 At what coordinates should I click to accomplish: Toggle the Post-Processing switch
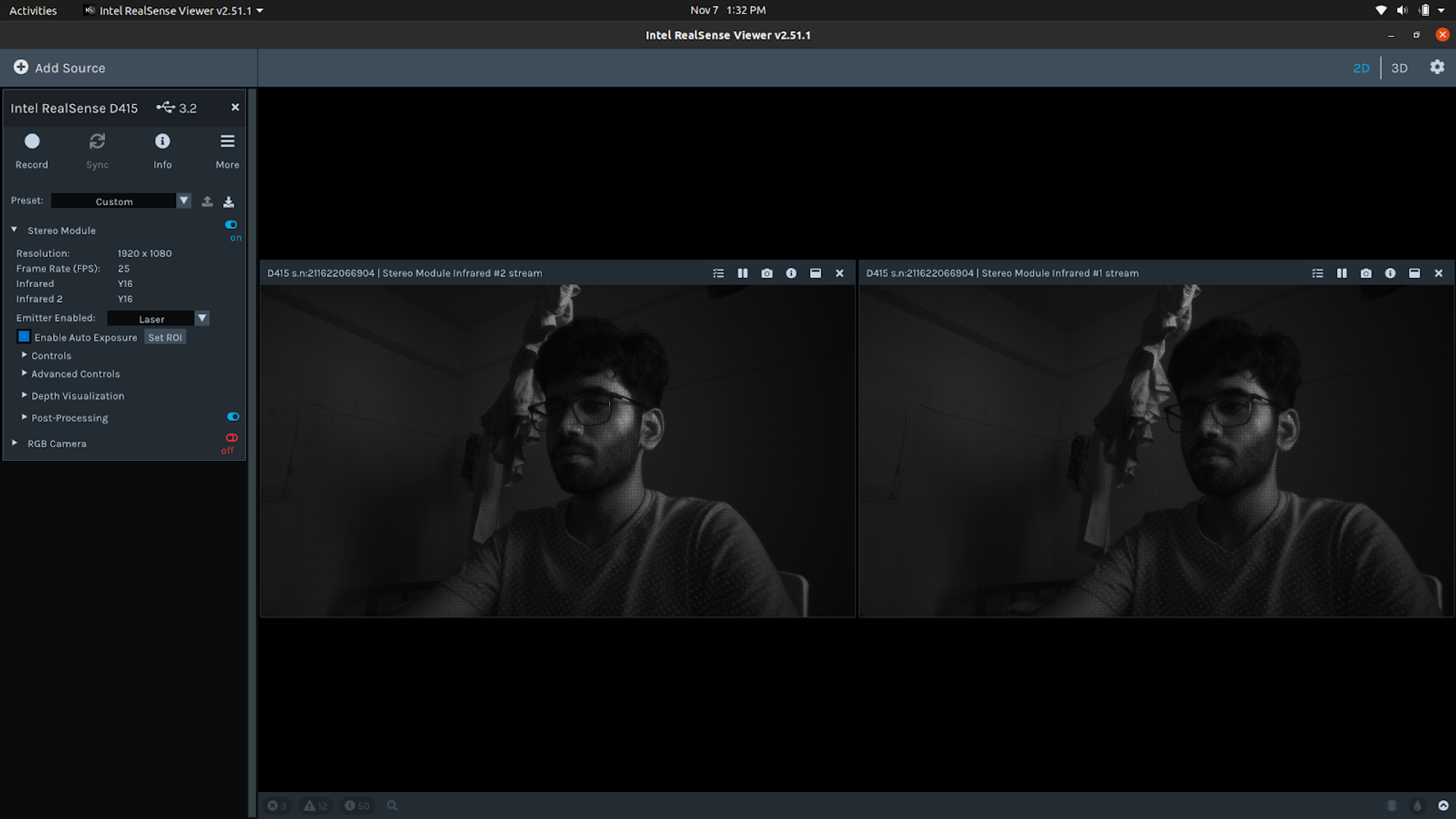[x=233, y=417]
